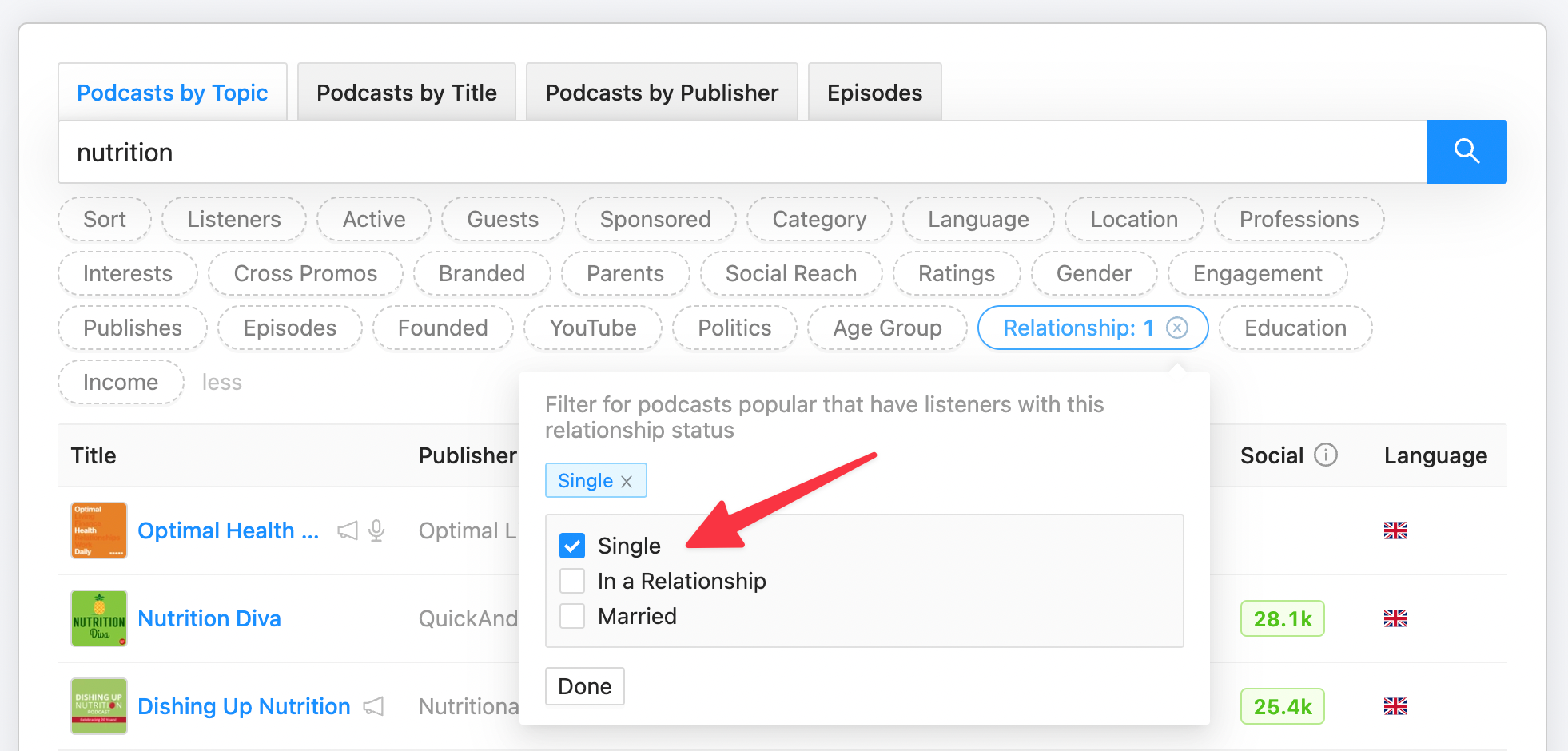
Task: Click the QuickAnd publisher cell
Action: [468, 618]
